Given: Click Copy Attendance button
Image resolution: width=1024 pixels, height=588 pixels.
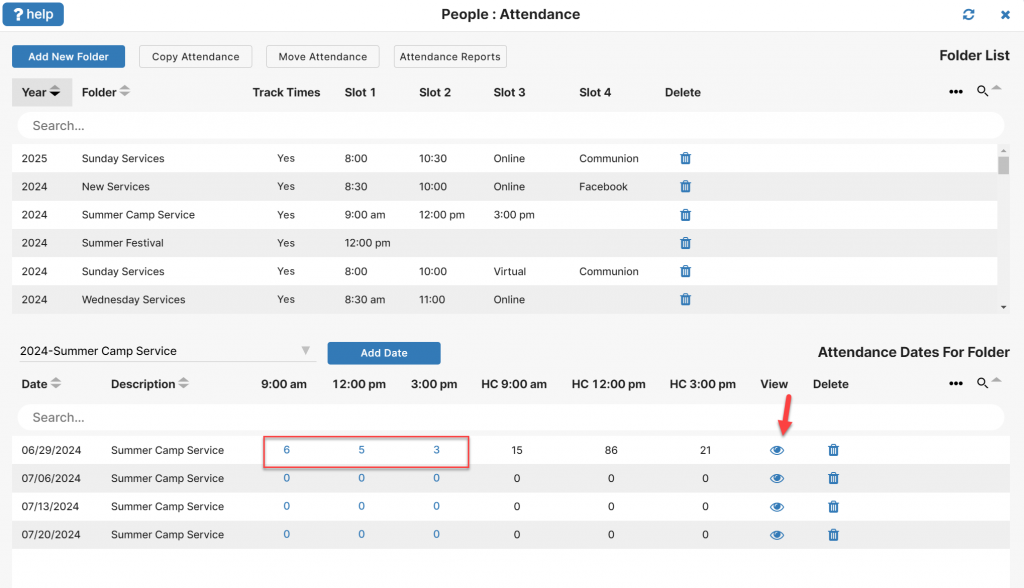Looking at the screenshot, I should click(196, 57).
